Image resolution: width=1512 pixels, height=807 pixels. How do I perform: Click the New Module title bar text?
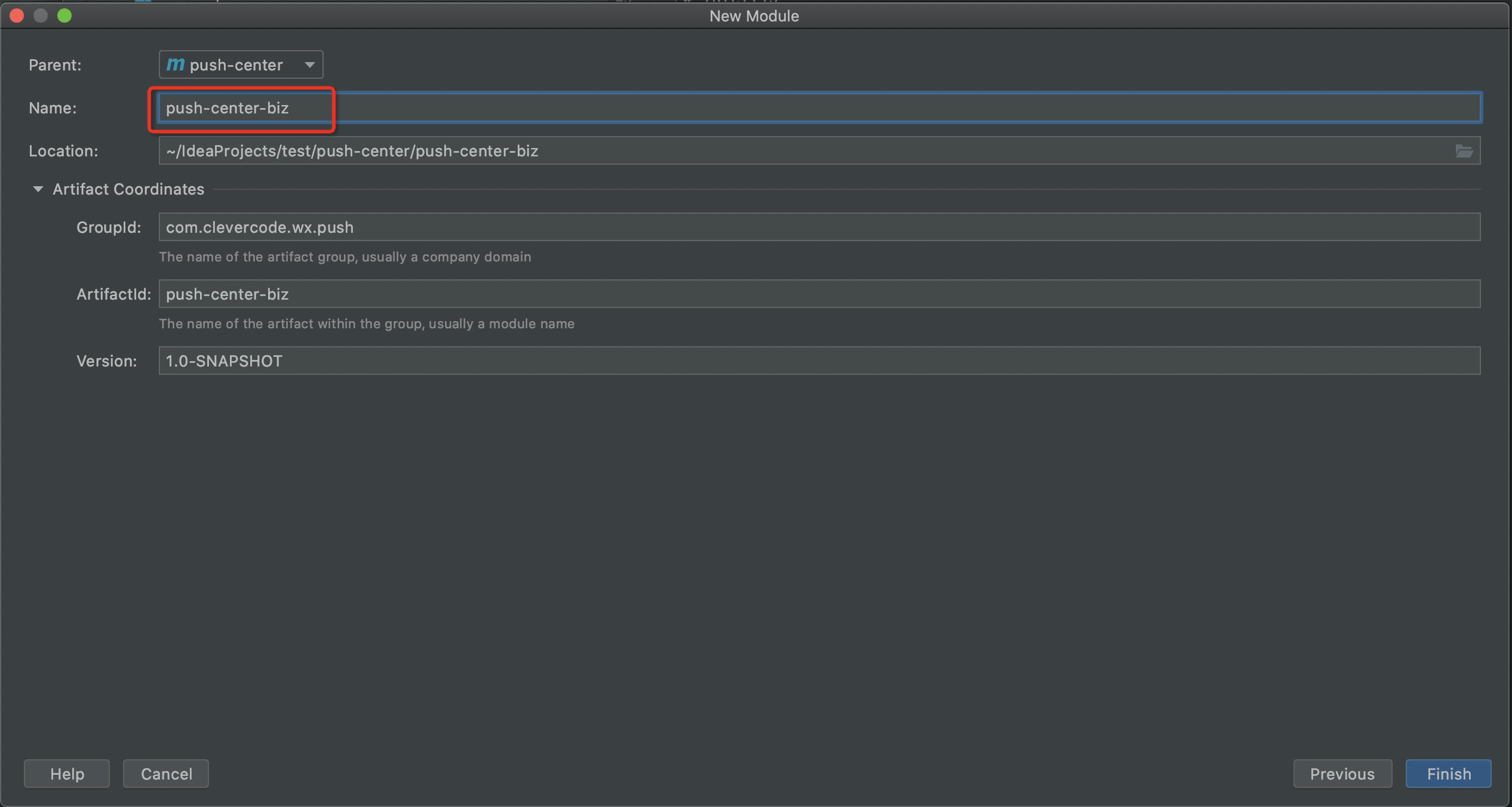[754, 16]
